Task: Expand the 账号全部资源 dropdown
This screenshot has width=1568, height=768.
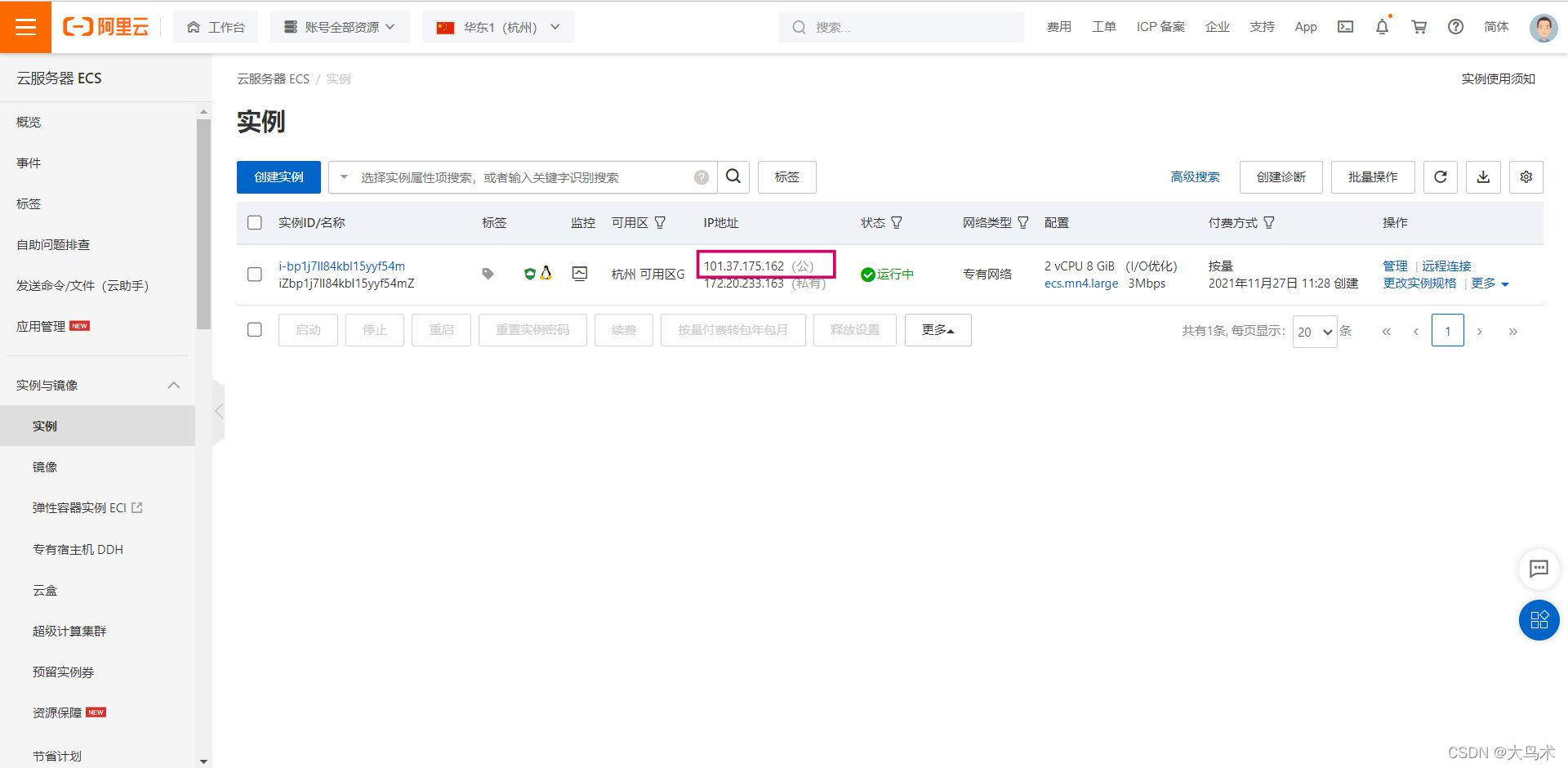Action: coord(339,26)
